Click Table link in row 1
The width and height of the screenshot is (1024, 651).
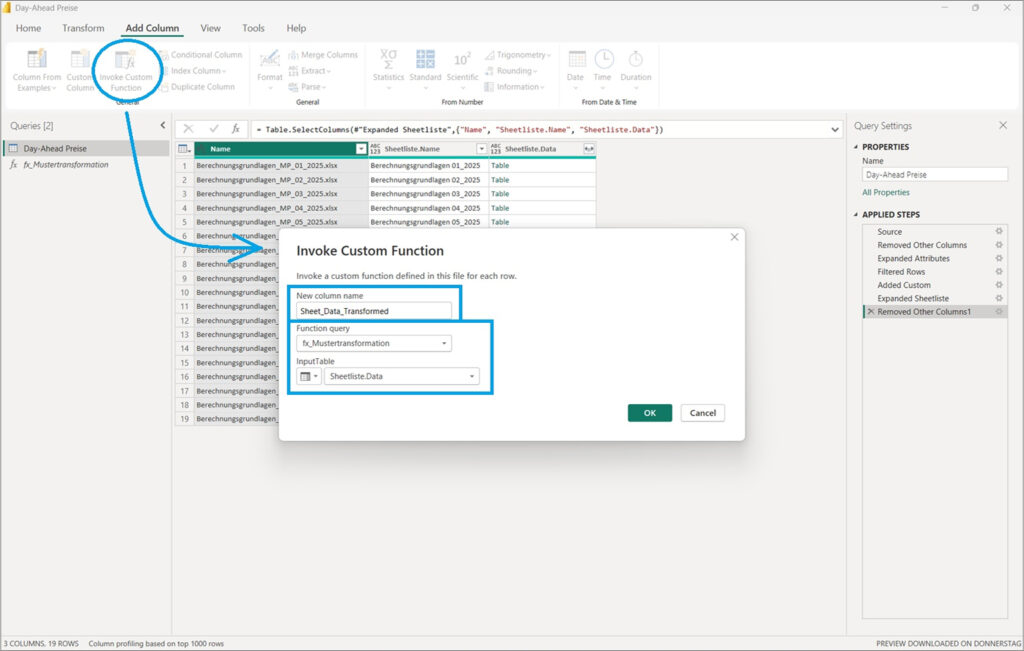(x=500, y=166)
